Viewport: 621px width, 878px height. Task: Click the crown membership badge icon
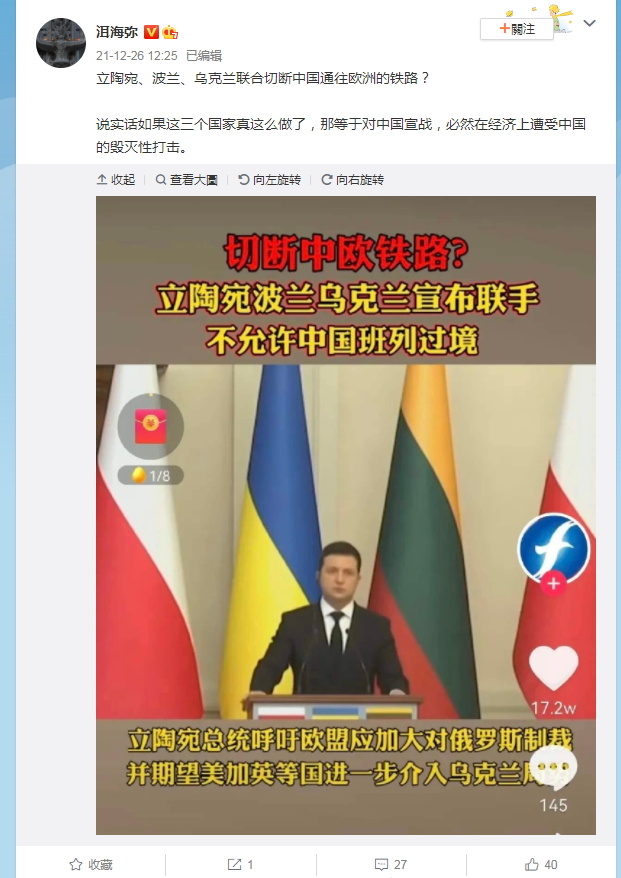point(170,32)
